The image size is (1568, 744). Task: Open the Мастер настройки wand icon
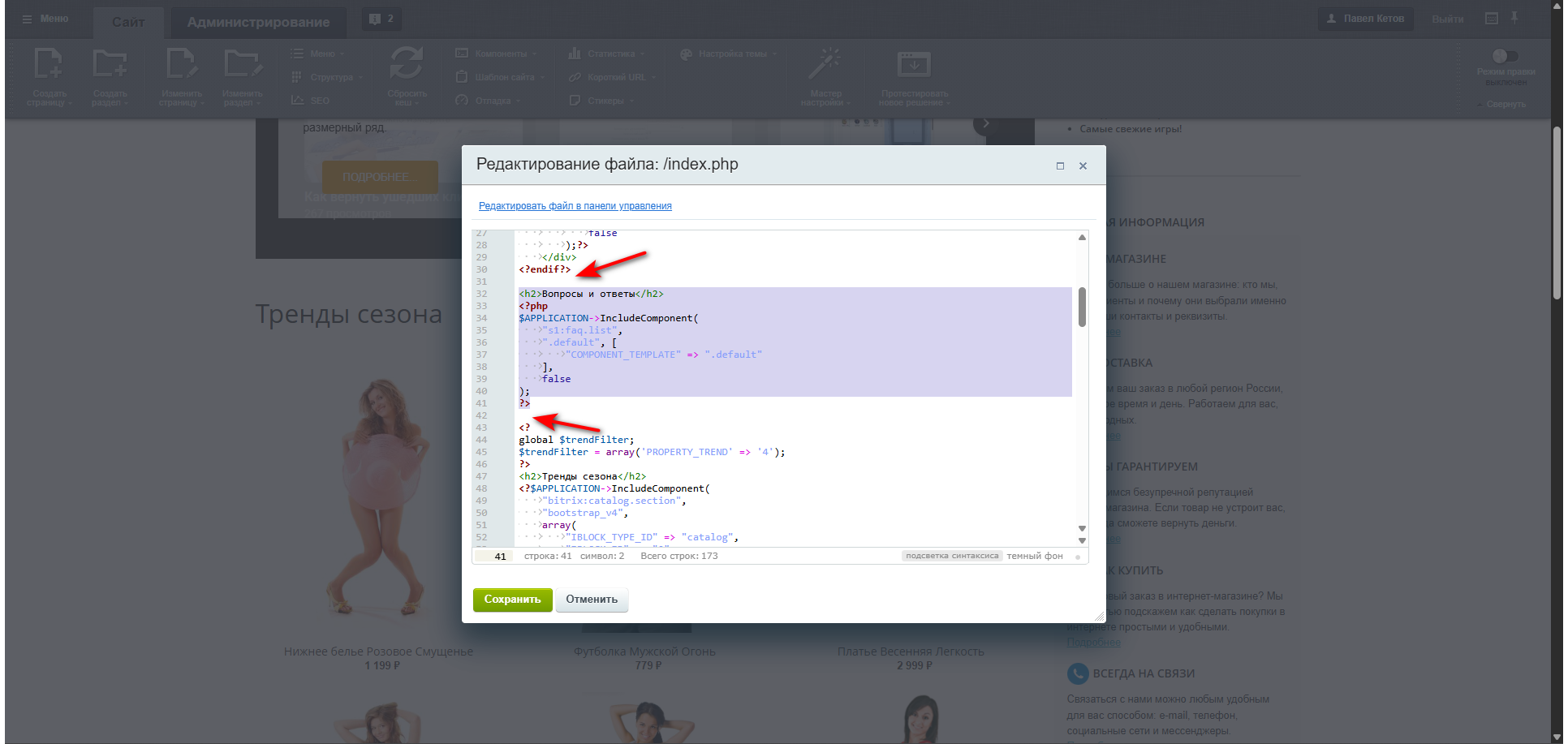tap(825, 64)
